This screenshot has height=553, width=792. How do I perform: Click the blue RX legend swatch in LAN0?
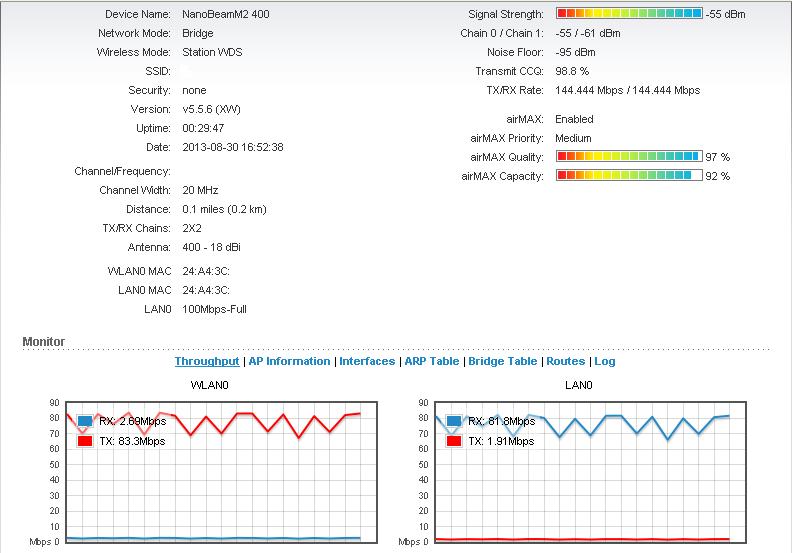(455, 422)
